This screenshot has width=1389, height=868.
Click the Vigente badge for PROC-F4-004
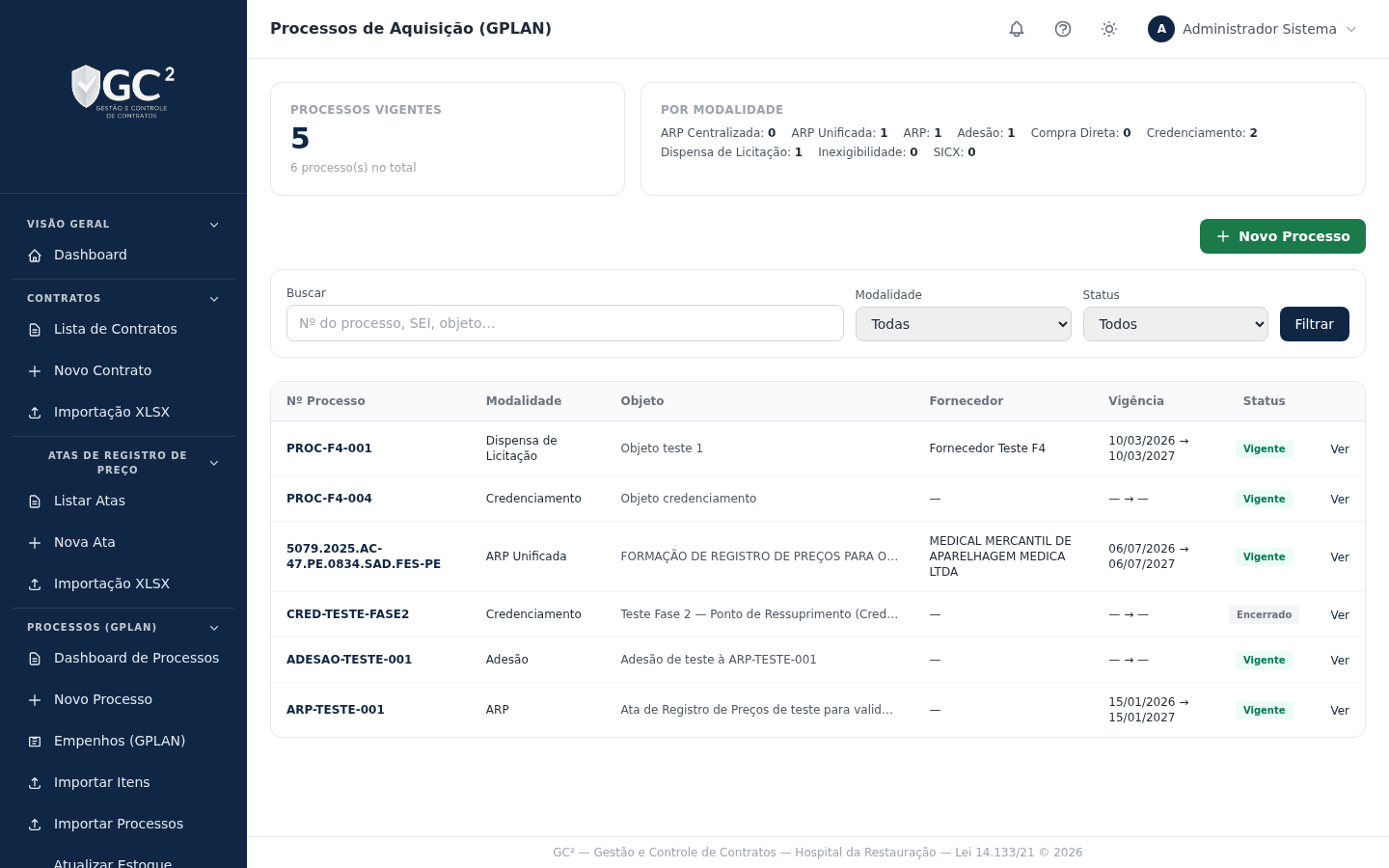(1264, 500)
